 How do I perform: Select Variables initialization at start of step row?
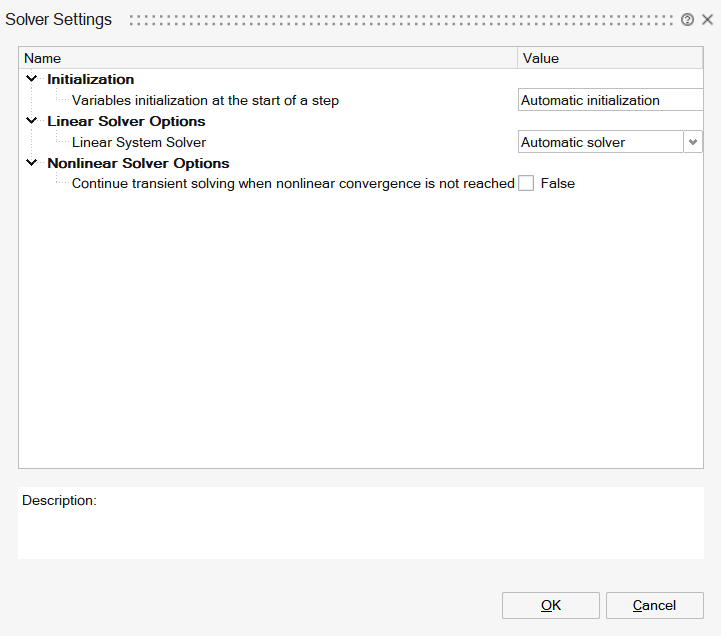(205, 100)
